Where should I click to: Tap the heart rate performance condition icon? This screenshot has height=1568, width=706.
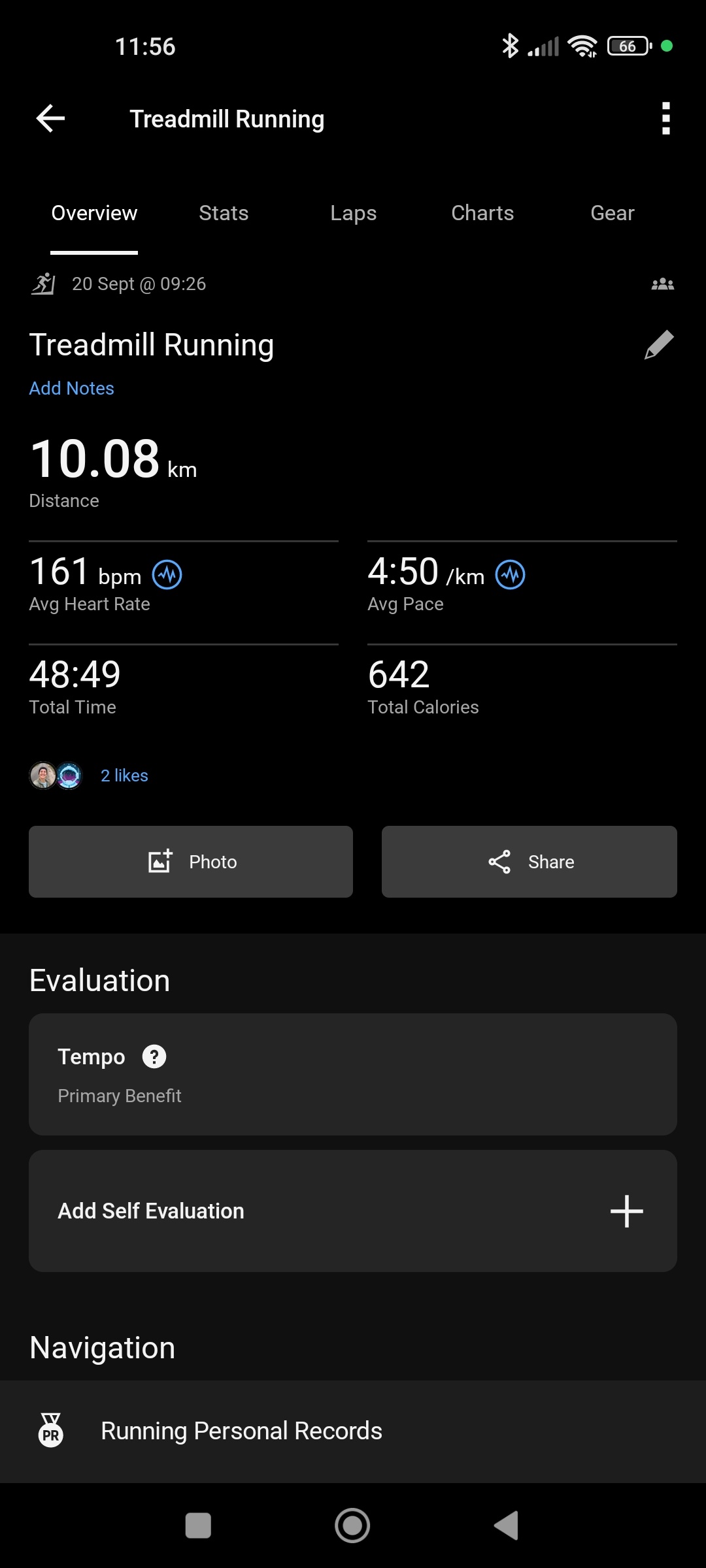tap(167, 575)
